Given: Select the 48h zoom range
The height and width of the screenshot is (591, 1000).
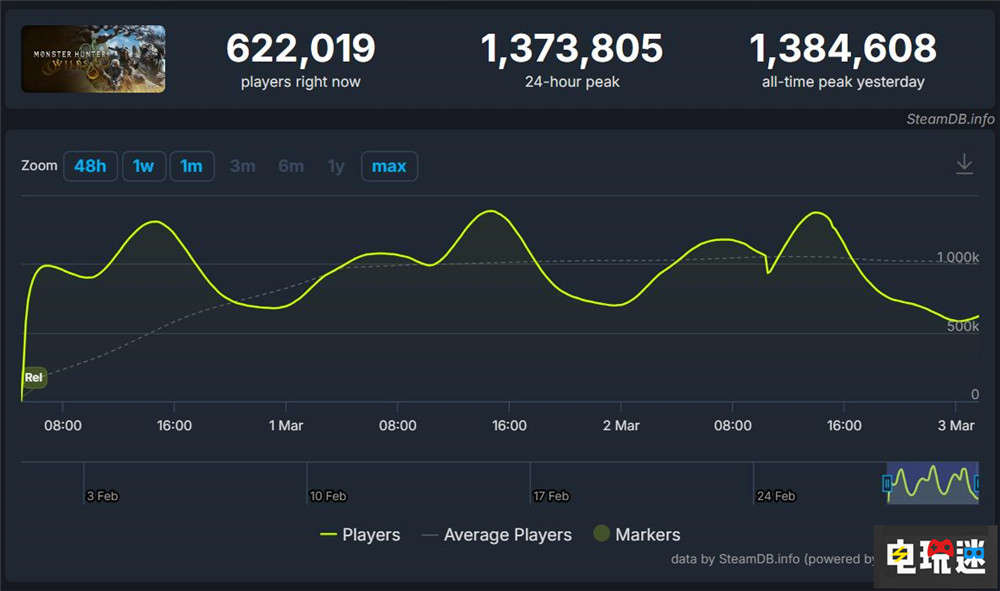Looking at the screenshot, I should [90, 166].
